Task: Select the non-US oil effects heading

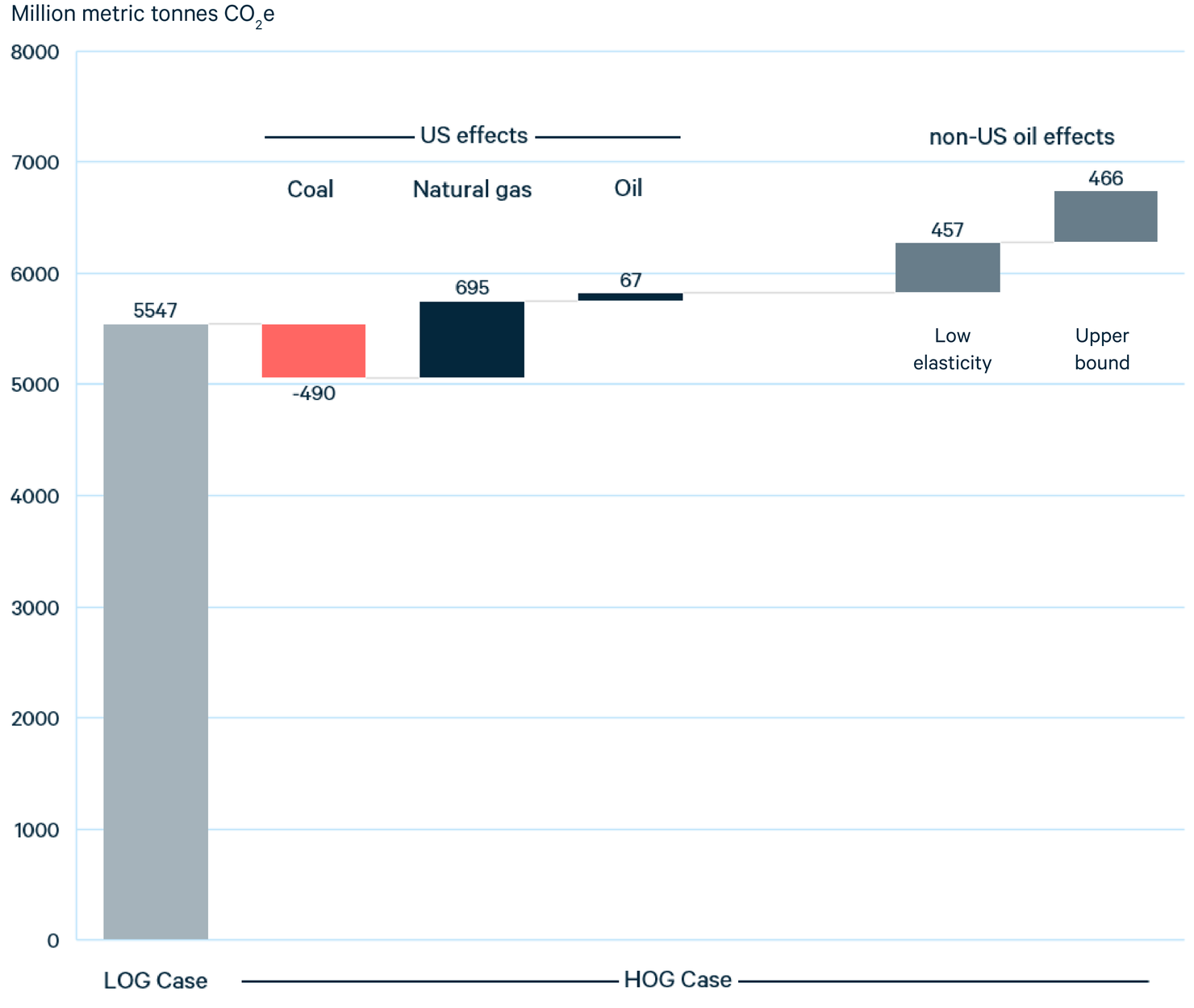Action: pos(1022,136)
